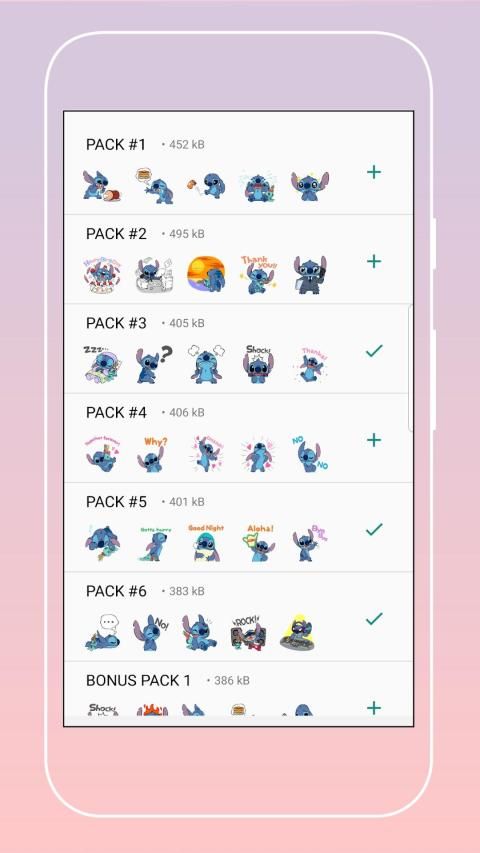Tap the question mark sticker in PACK #3

pos(154,363)
